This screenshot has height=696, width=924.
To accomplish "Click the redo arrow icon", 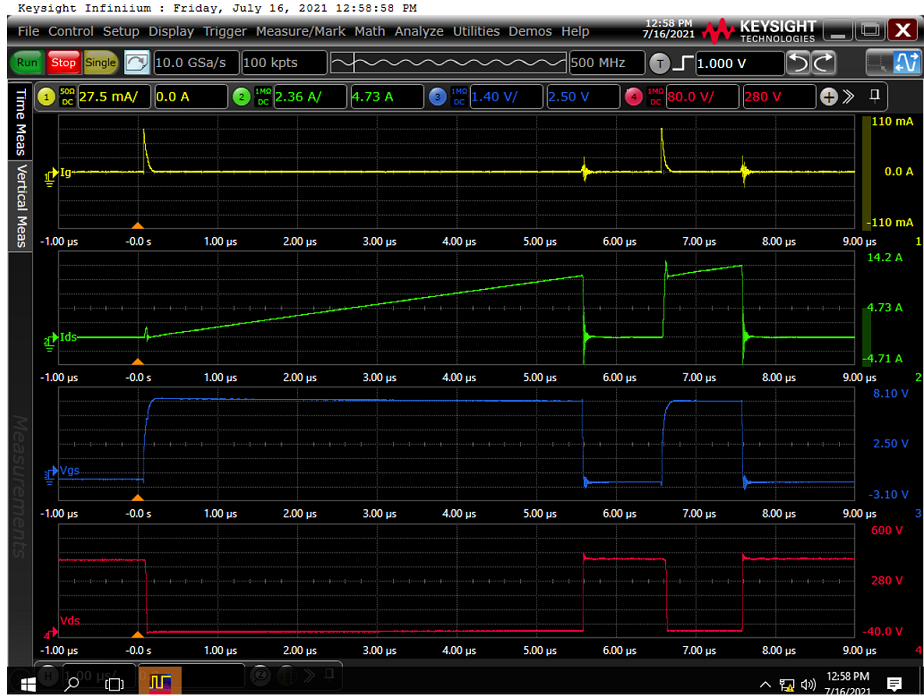I will coord(823,63).
